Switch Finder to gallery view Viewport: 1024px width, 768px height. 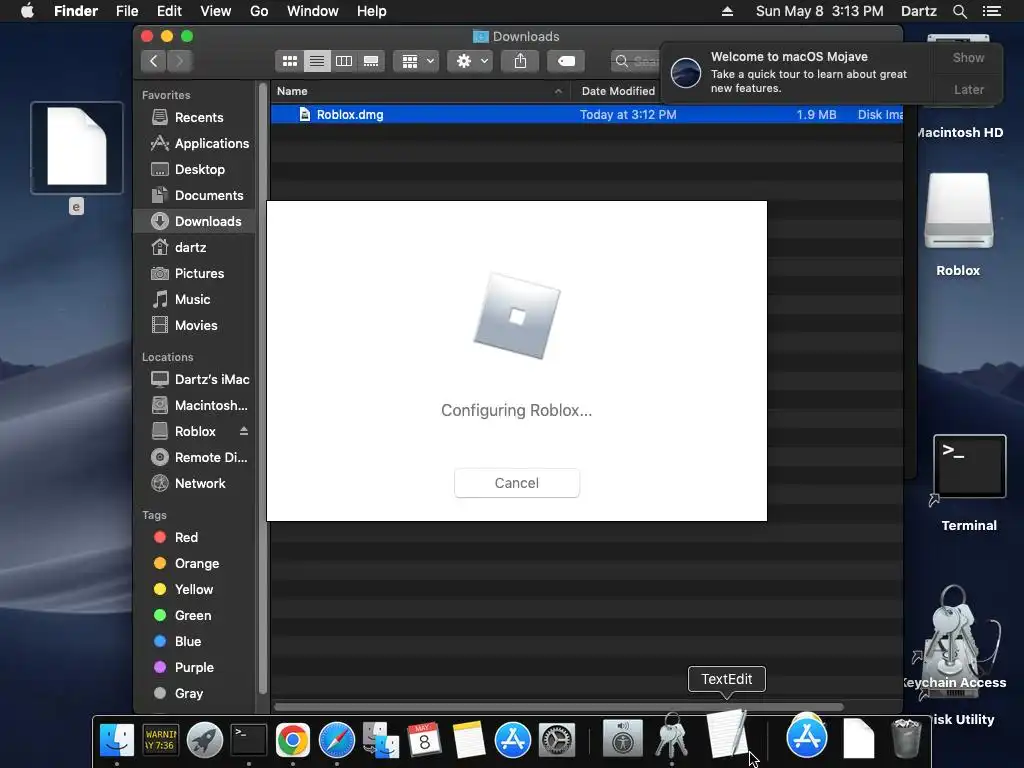(371, 61)
